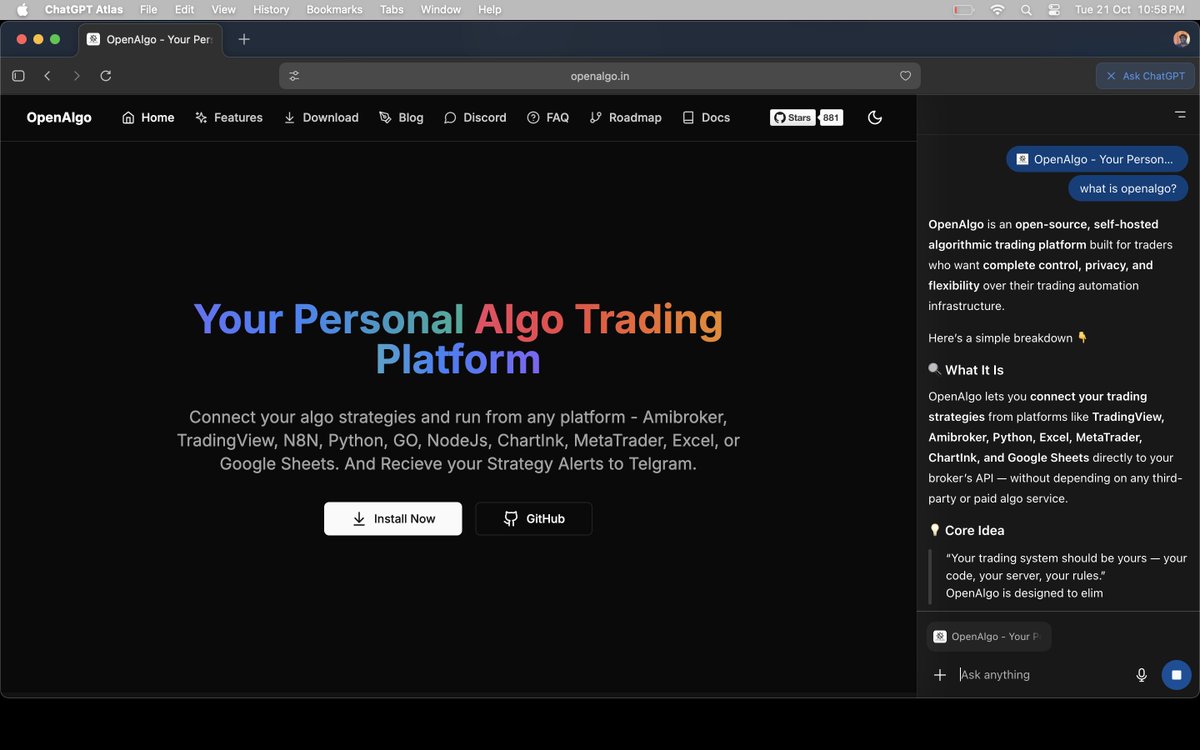Click the "What It Is" heading
The height and width of the screenshot is (750, 1200).
974,370
